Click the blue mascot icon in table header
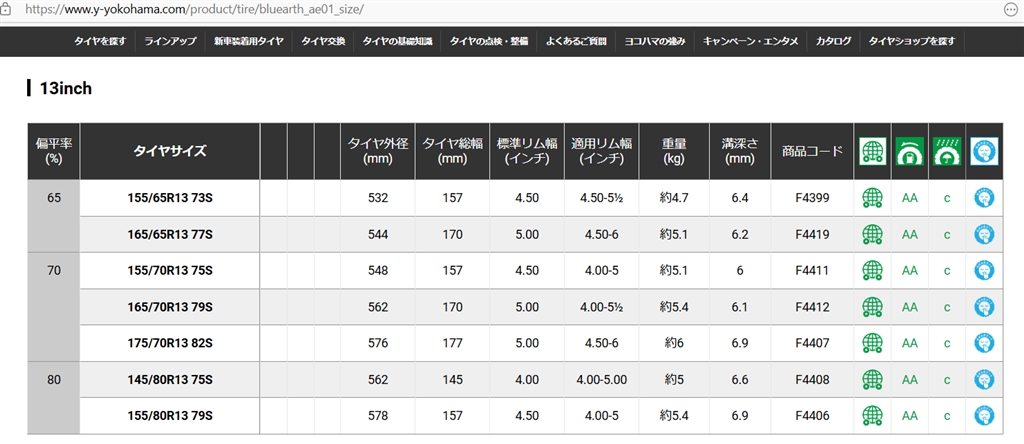This screenshot has width=1024, height=444. pos(985,152)
